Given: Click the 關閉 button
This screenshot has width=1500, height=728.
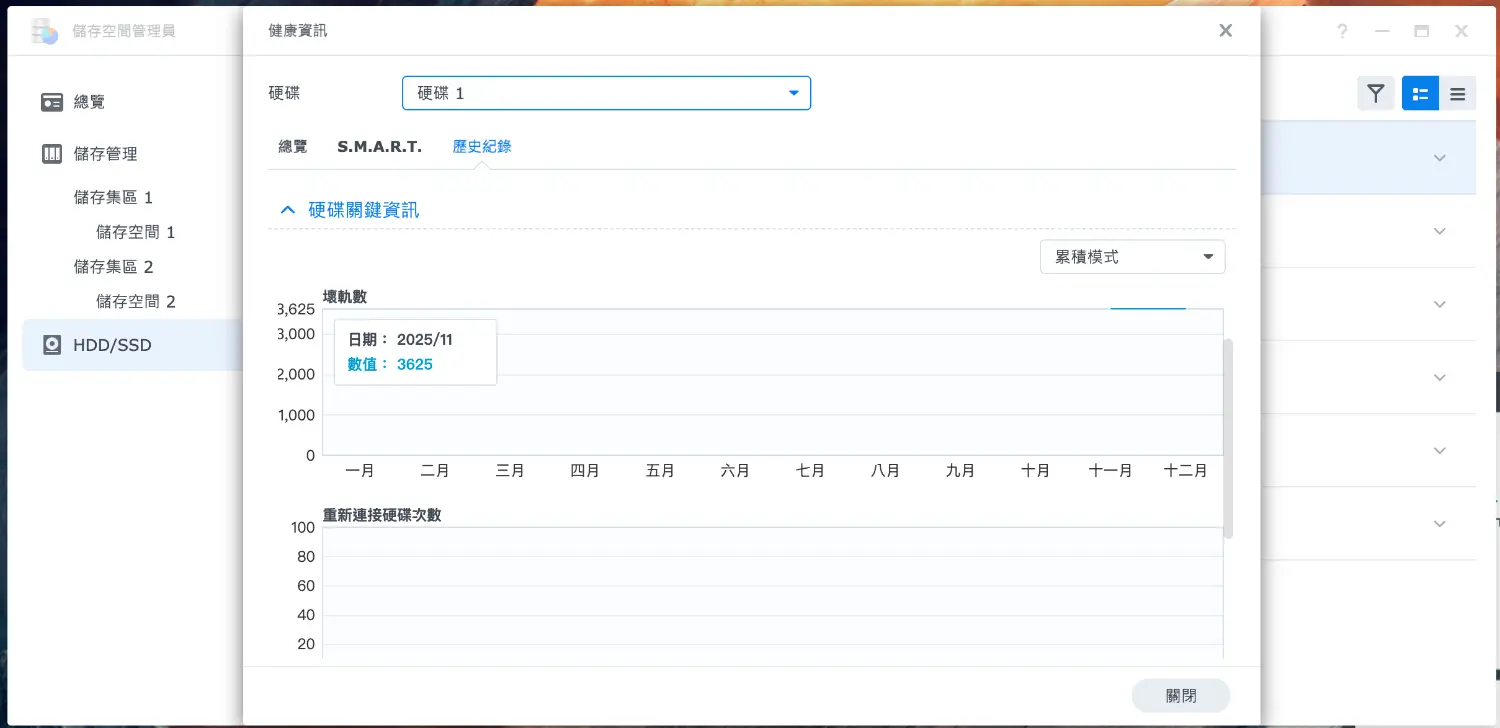Looking at the screenshot, I should (1180, 696).
